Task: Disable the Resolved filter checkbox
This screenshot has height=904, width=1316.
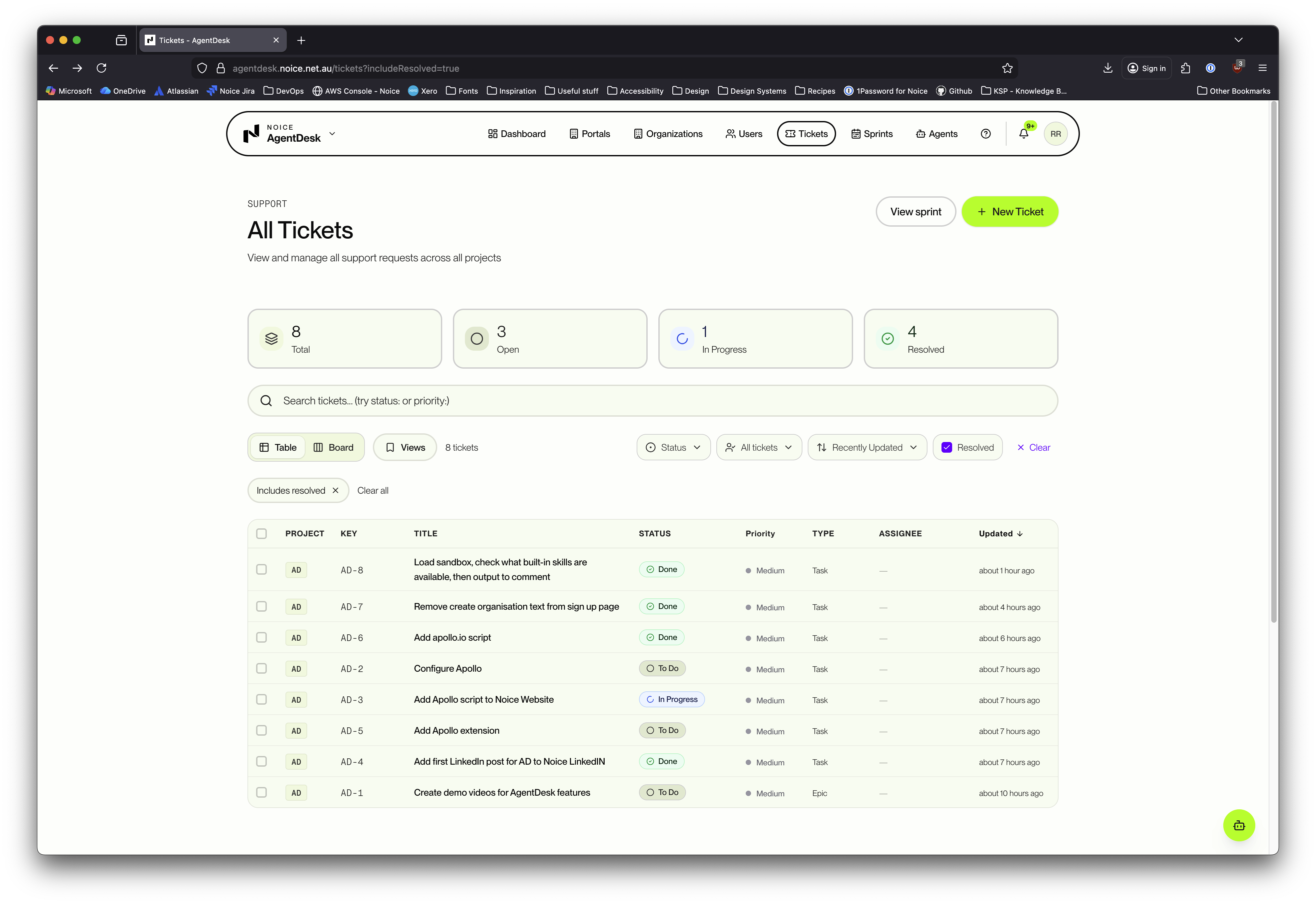Action: click(x=946, y=447)
